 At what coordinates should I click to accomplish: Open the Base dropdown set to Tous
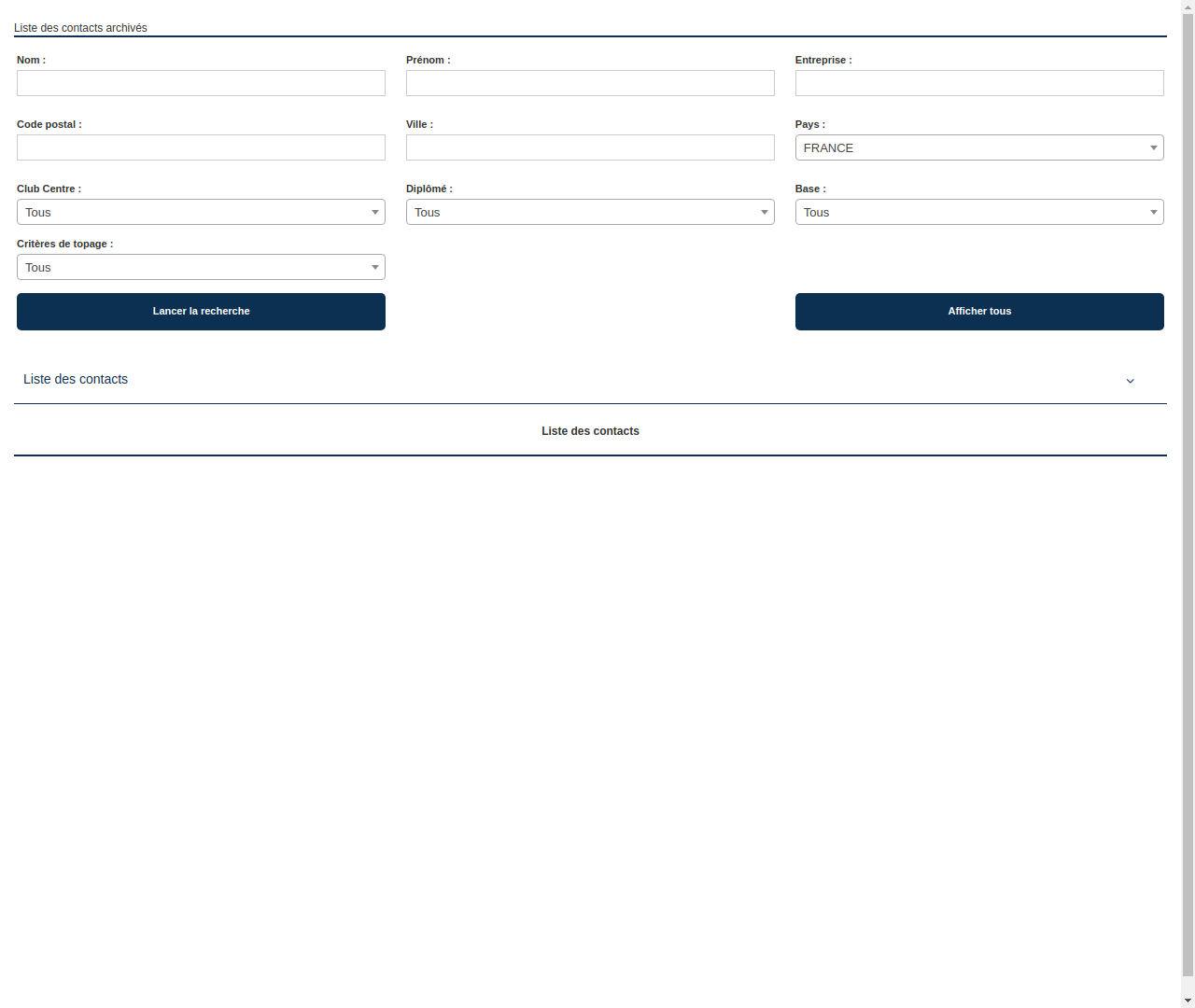pos(978,212)
